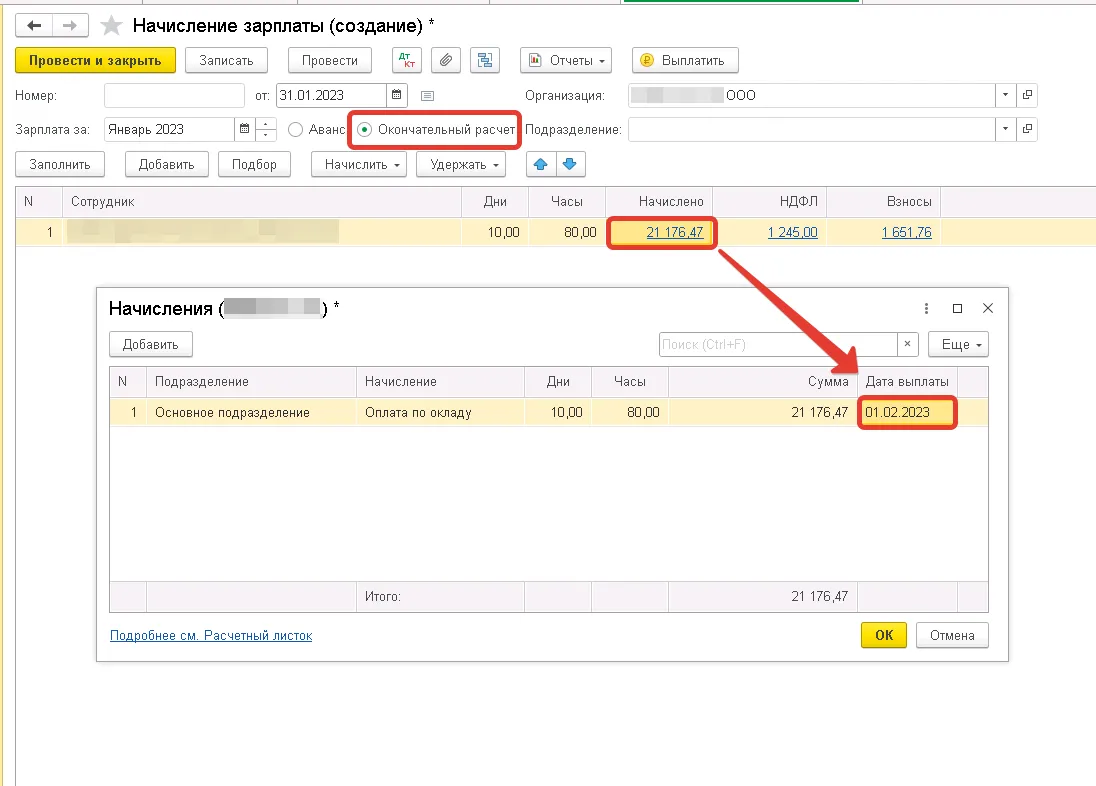Select the Окончательный расчет radio button
The image size is (1096, 786).
[365, 130]
